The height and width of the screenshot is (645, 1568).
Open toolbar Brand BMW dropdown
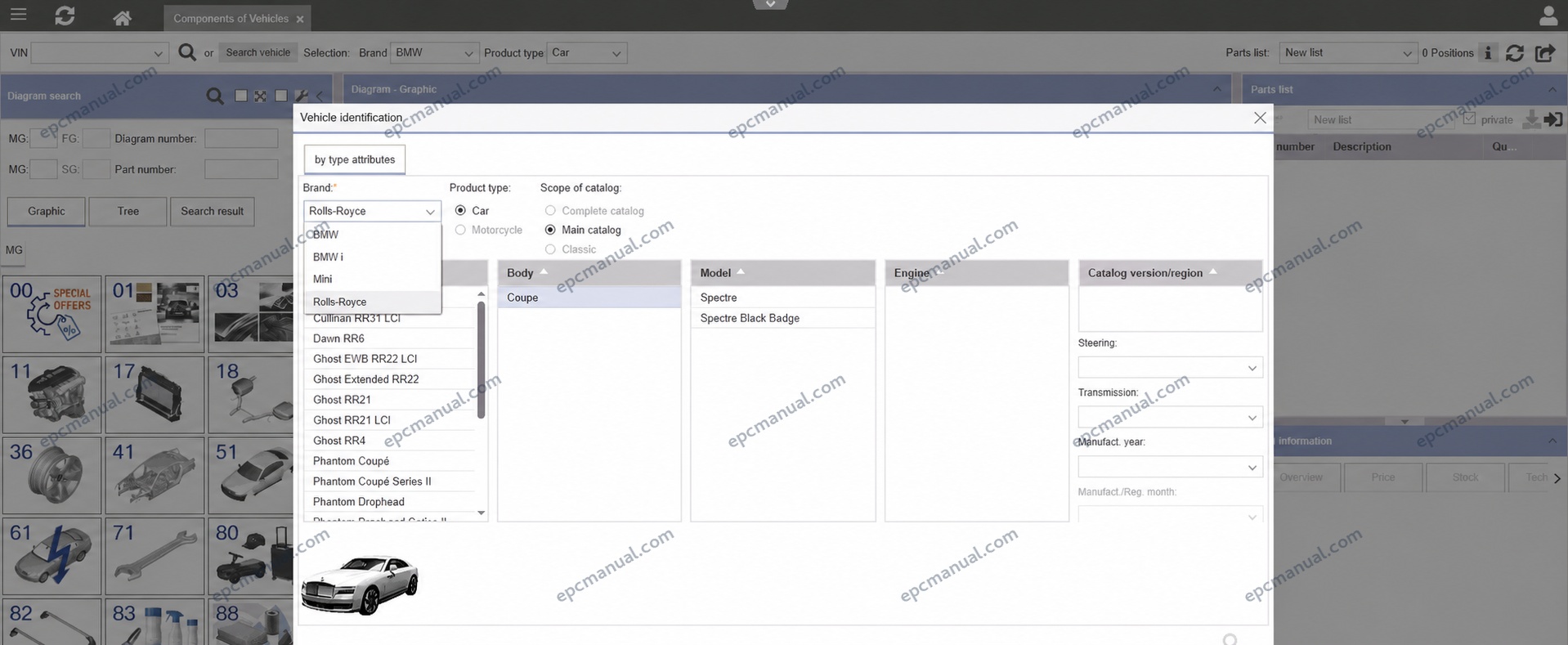(x=434, y=53)
